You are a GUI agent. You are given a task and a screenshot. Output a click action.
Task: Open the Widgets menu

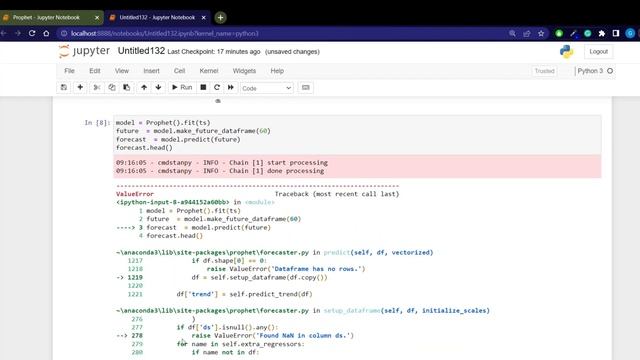(x=244, y=71)
